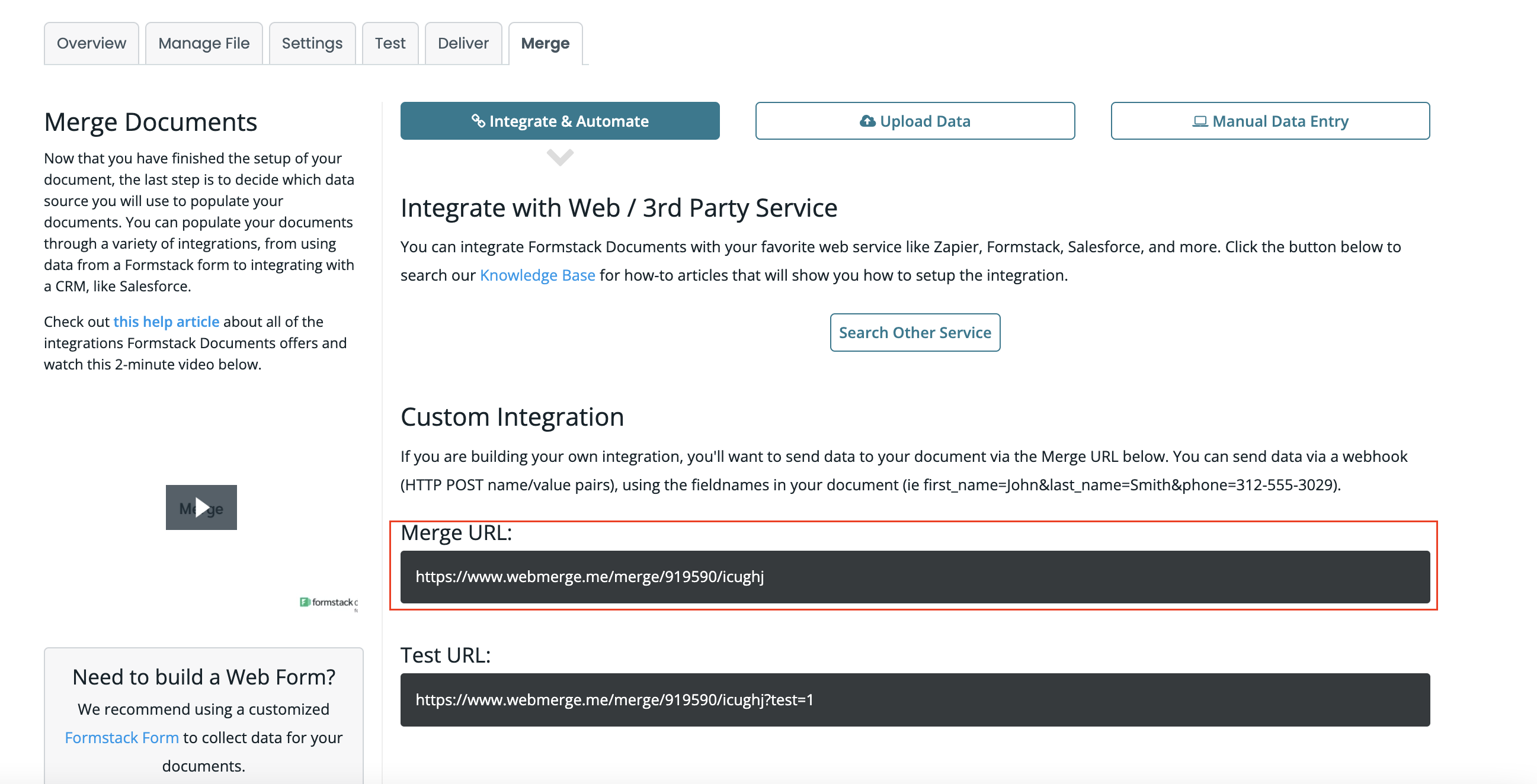Select Manual Data Entry button
The image size is (1537, 784).
pyautogui.click(x=1270, y=121)
